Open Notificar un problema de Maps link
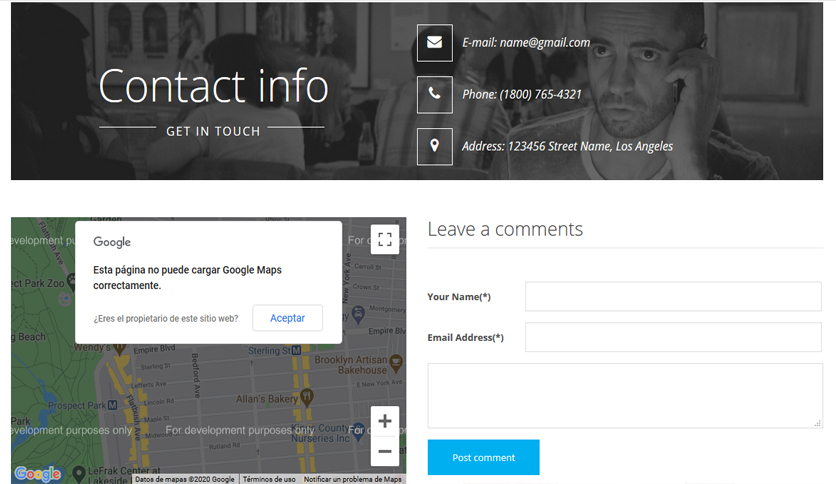Screen dimensions: 836x484 (x=352, y=479)
